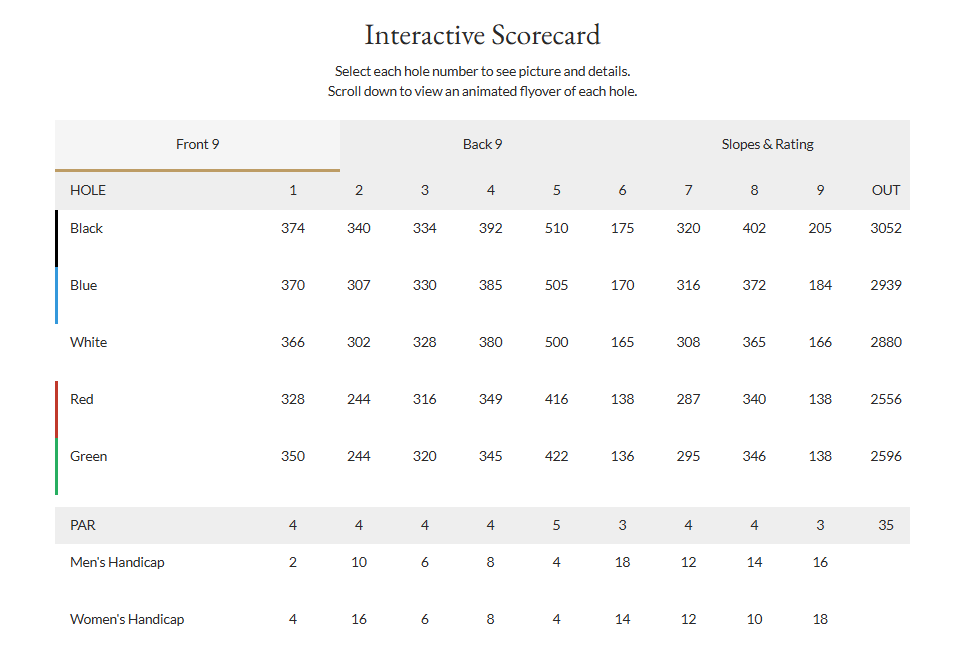Select hole number 2 for details
970x667 pixels.
pos(358,190)
